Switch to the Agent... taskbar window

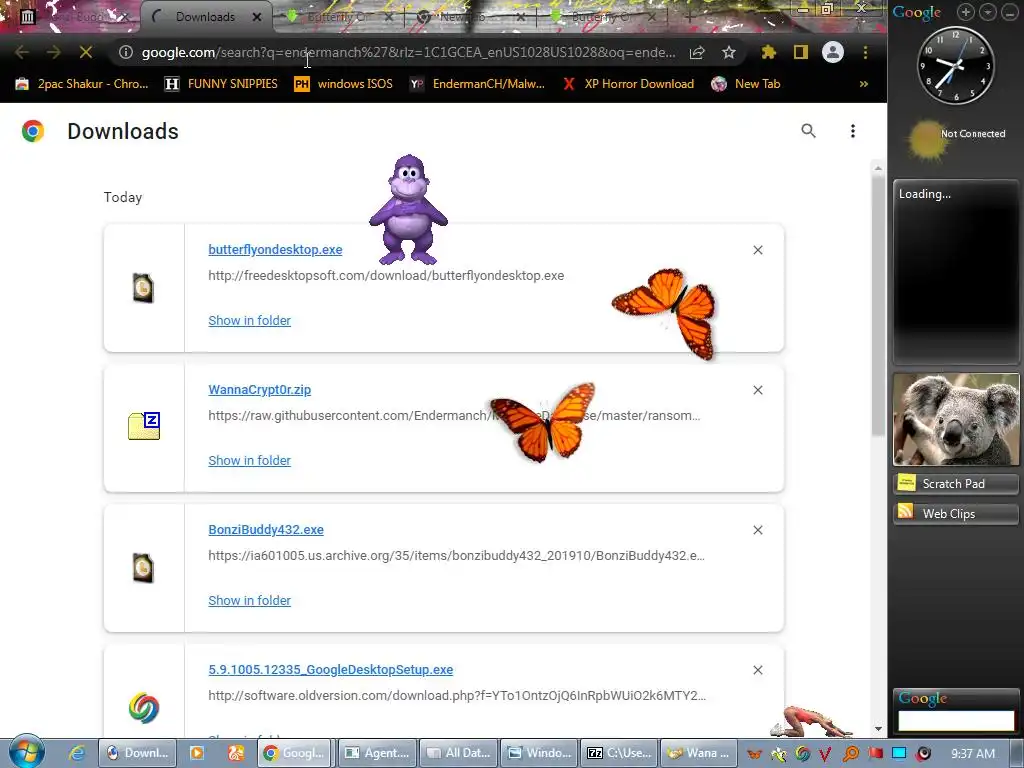click(378, 753)
